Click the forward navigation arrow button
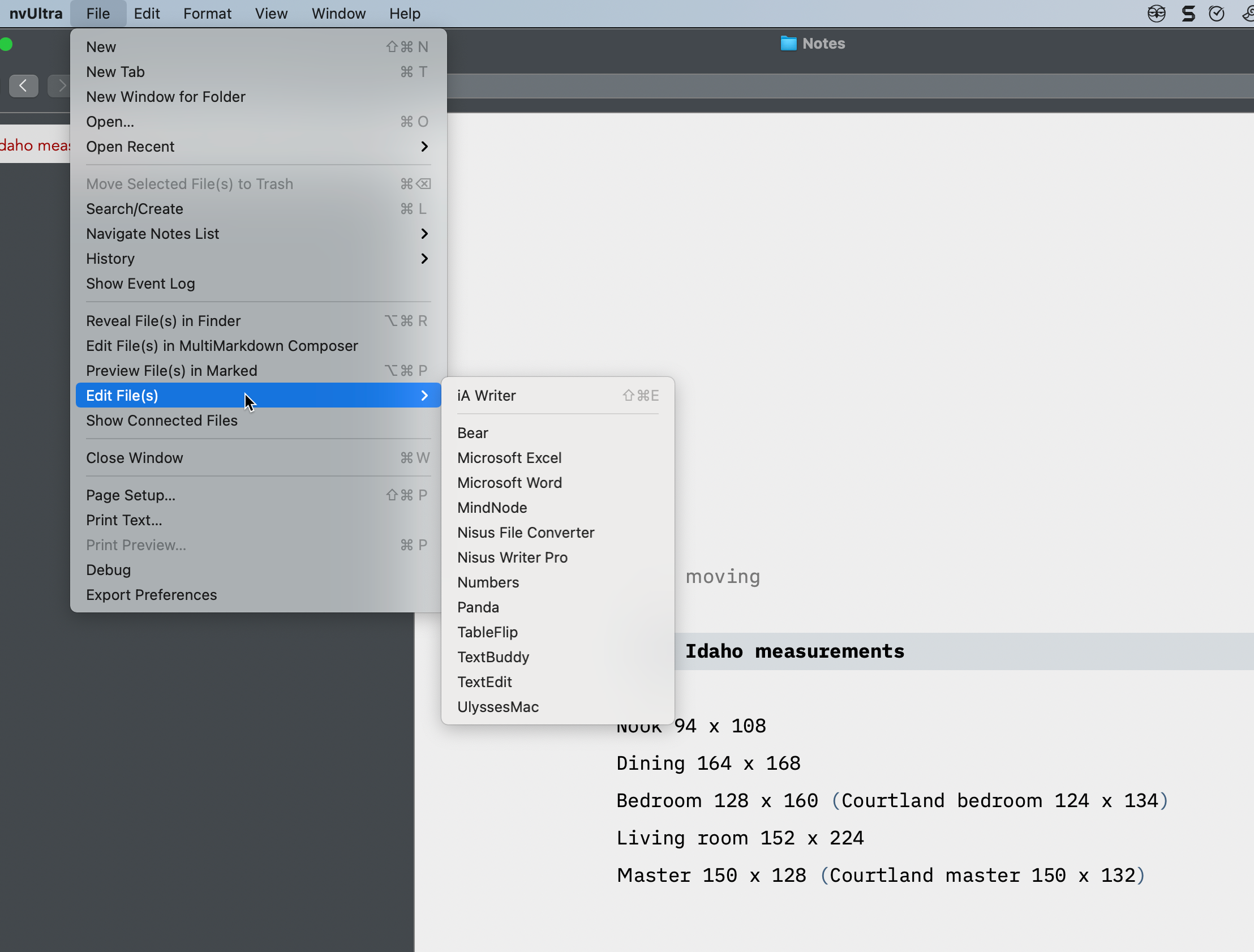 click(60, 85)
